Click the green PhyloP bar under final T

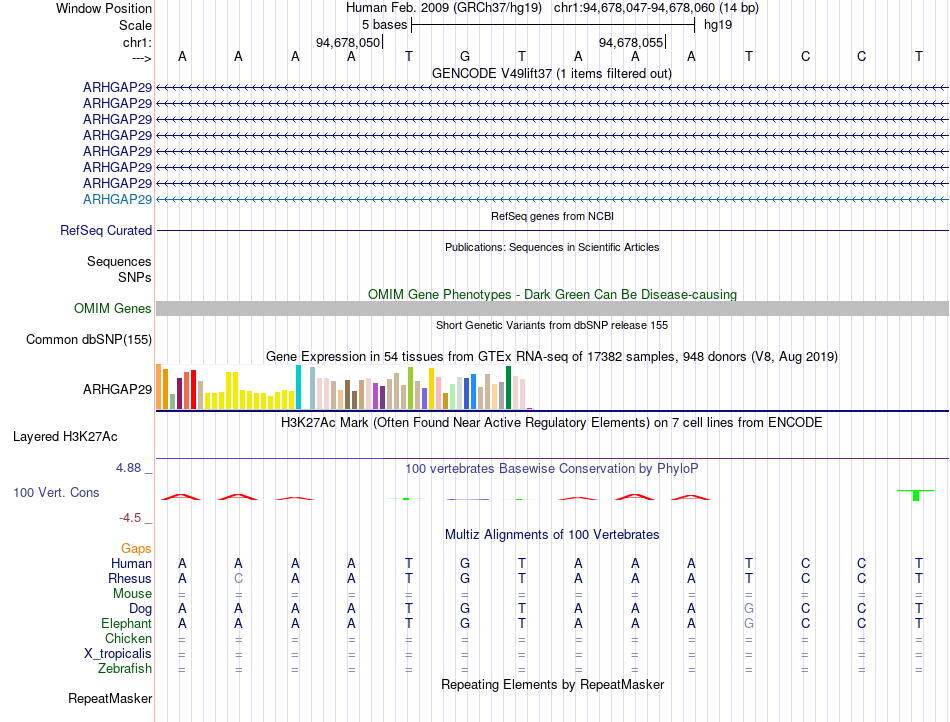point(916,495)
